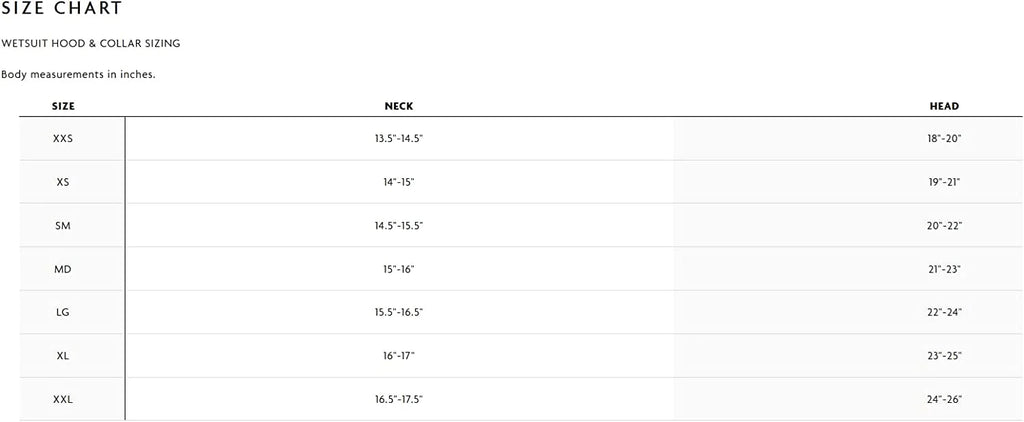This screenshot has height=422, width=1024.
Task: Click the Body measurements in inches note
Action: (78, 74)
